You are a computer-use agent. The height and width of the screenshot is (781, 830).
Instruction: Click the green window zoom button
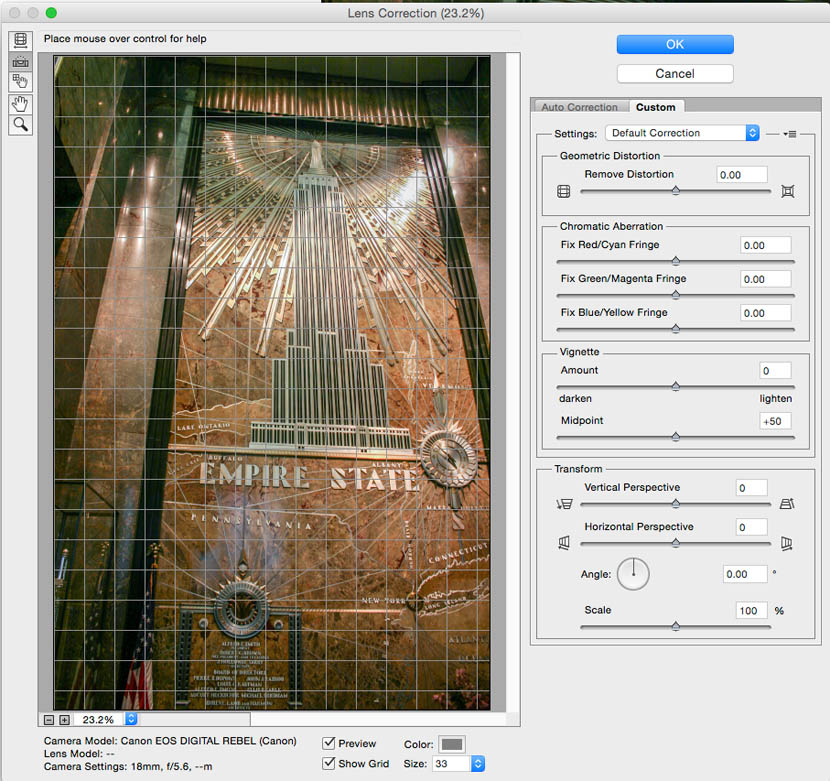click(x=51, y=13)
